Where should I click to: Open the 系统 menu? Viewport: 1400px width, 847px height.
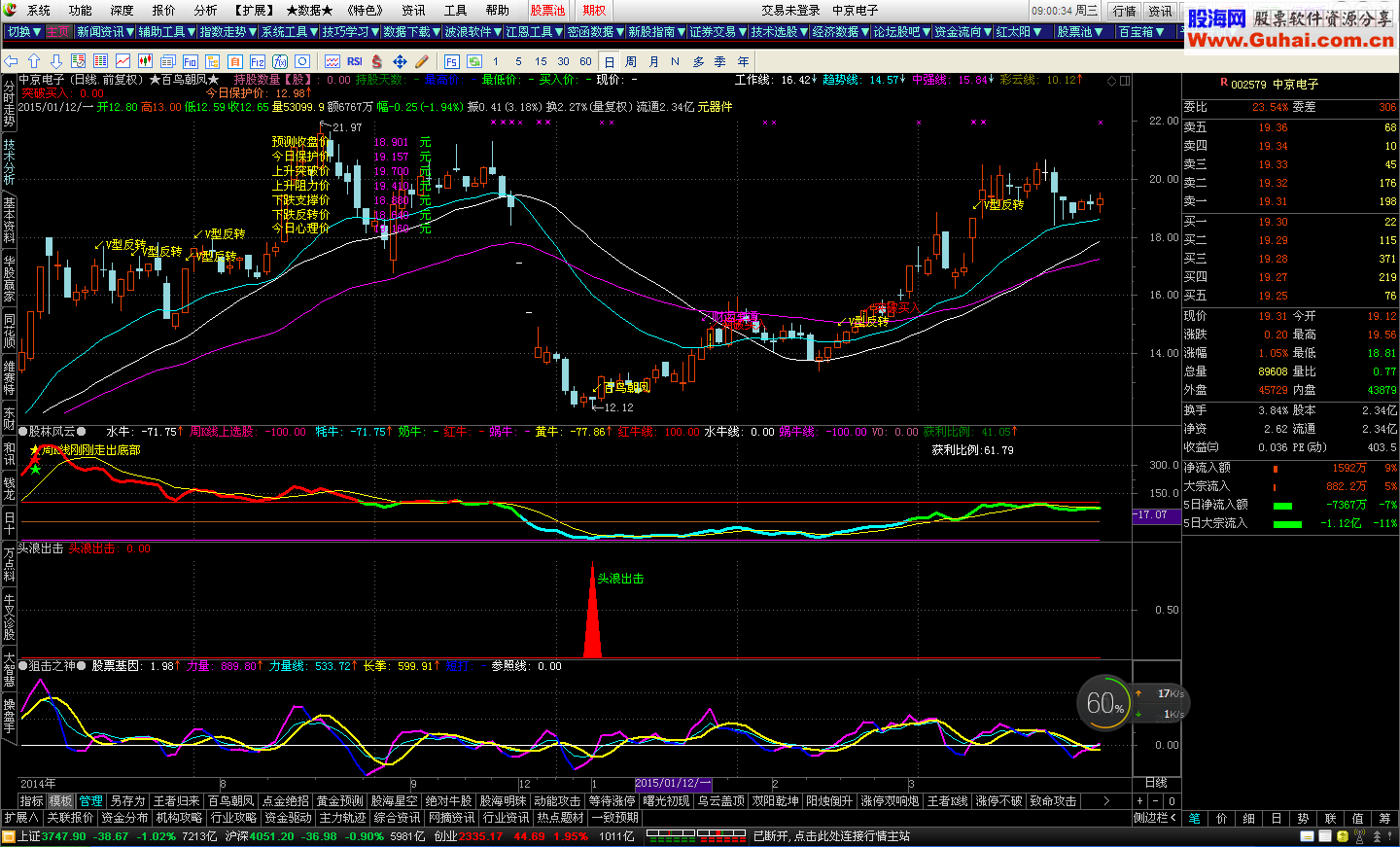(x=39, y=10)
